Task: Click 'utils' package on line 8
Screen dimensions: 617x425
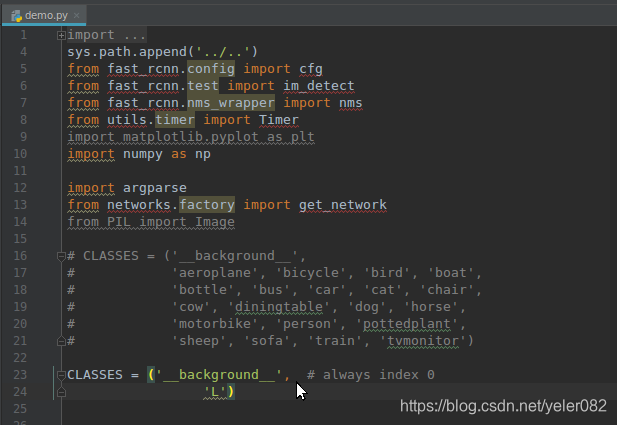Action: click(127, 120)
